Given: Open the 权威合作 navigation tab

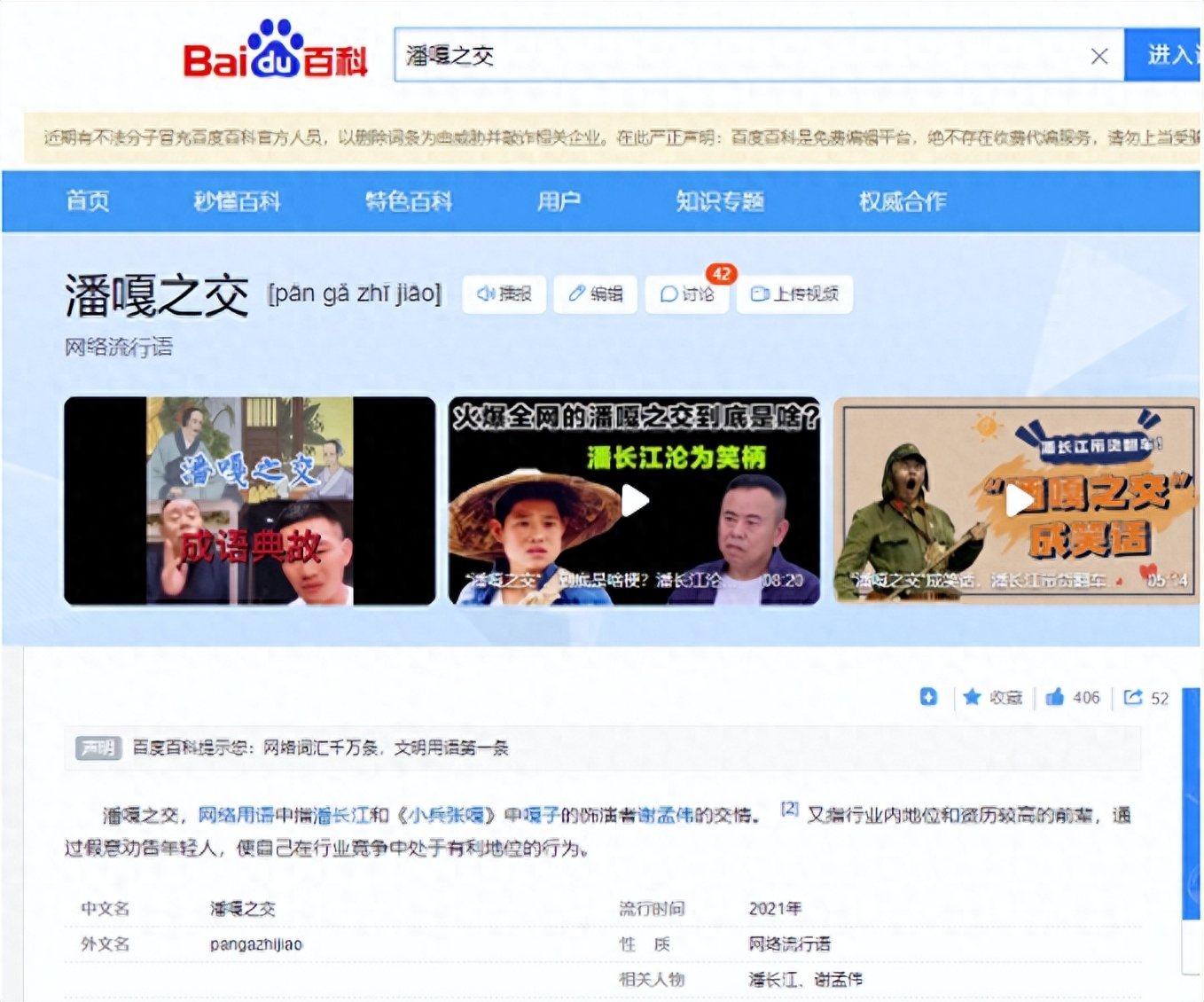Looking at the screenshot, I should (x=903, y=201).
